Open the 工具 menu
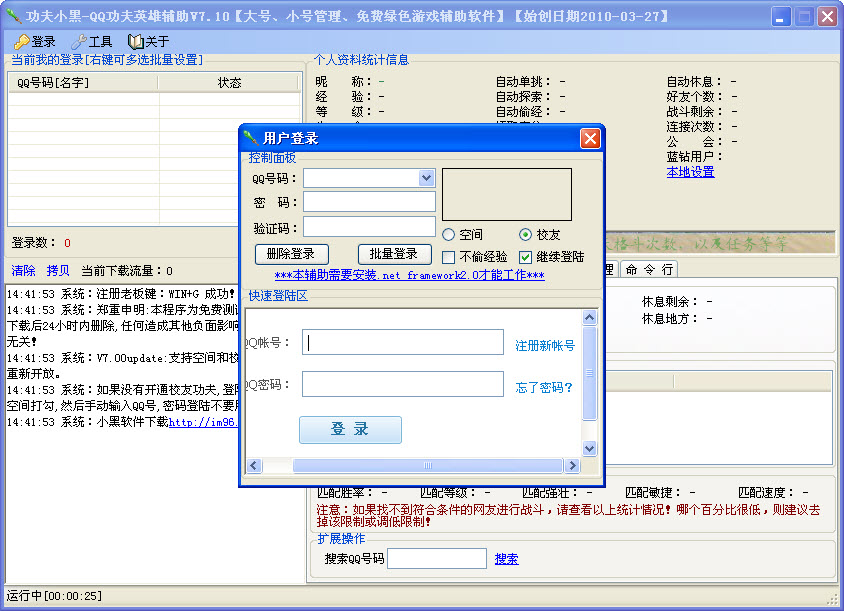Image resolution: width=844 pixels, height=611 pixels. coord(92,41)
